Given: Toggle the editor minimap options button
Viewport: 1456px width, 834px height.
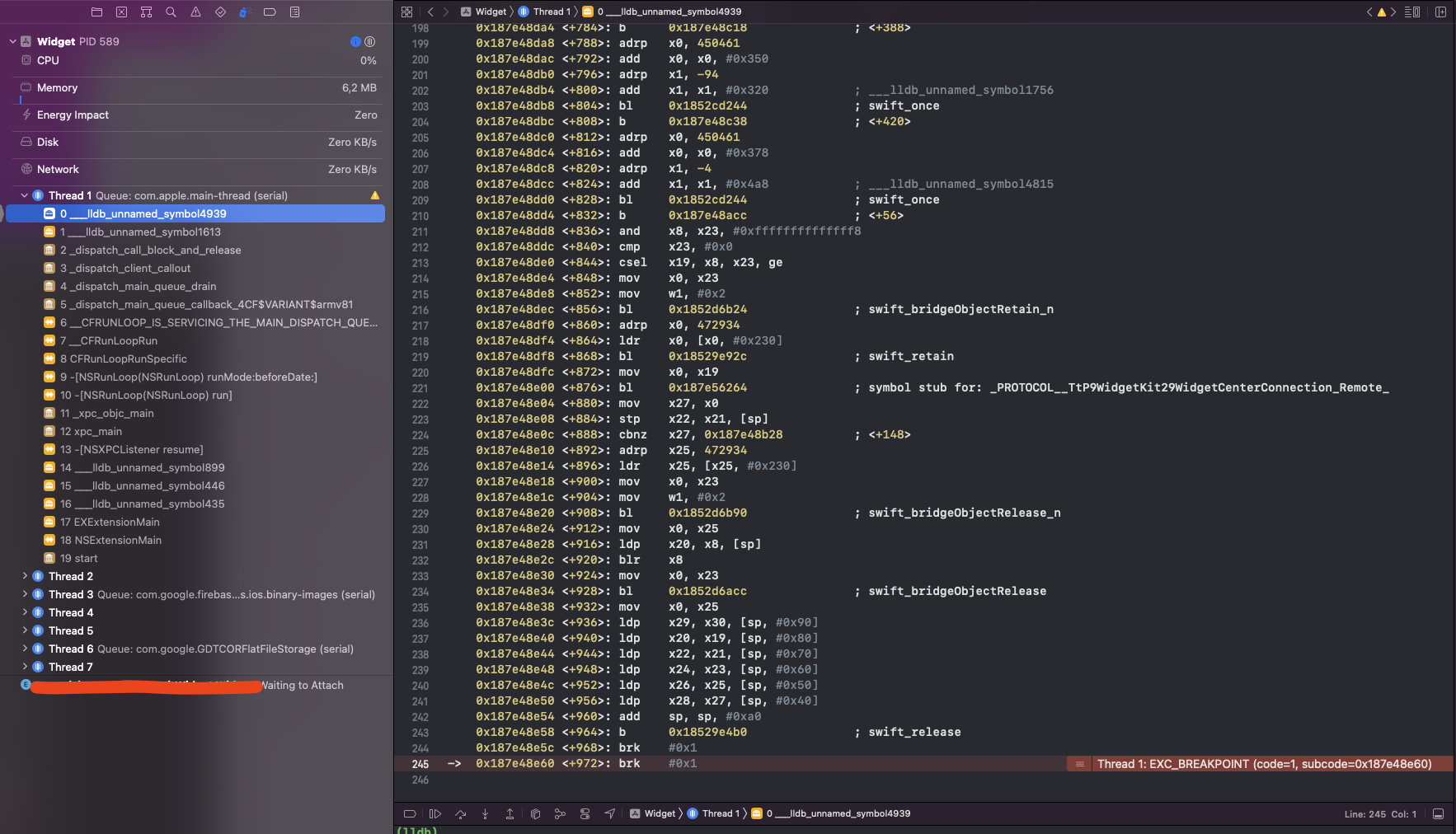Looking at the screenshot, I should [1412, 12].
